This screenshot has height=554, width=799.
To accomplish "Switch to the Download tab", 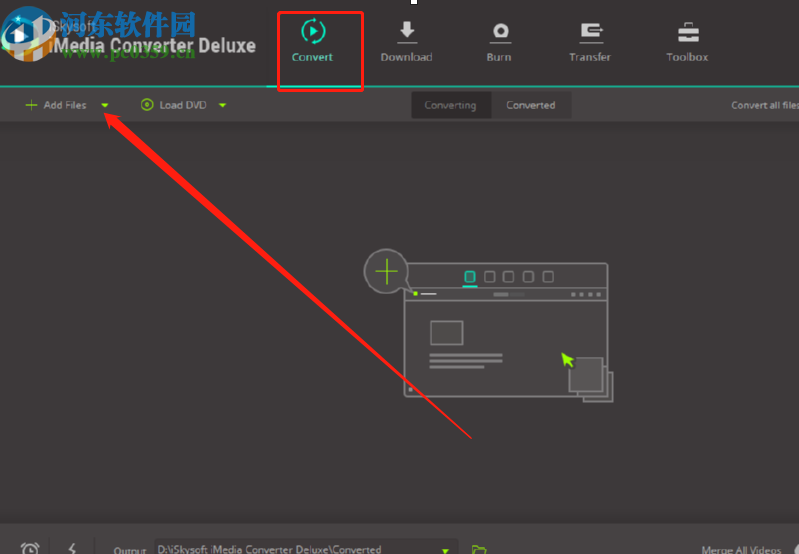I will (407, 42).
